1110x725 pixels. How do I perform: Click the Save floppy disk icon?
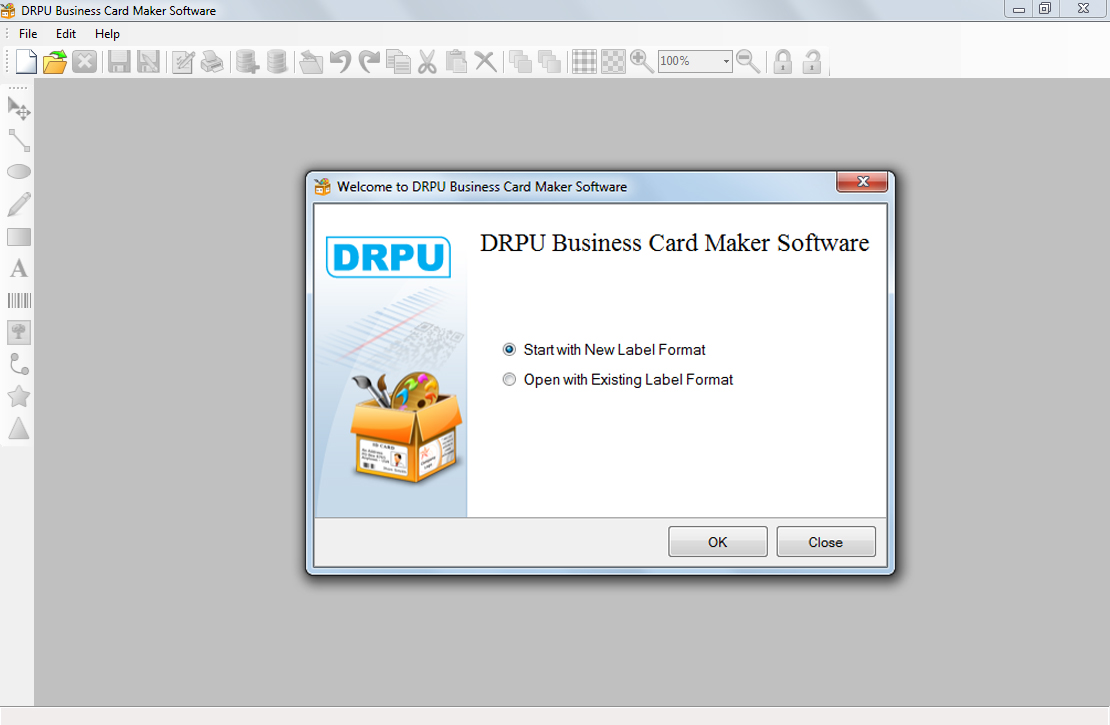119,62
